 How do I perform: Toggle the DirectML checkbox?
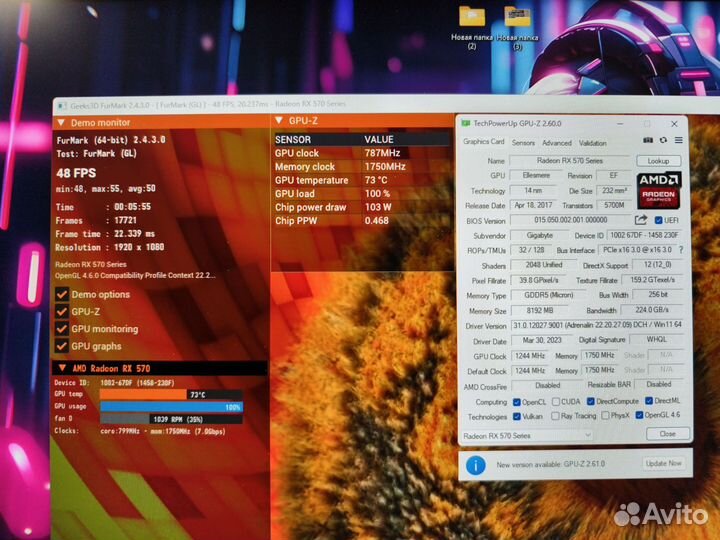[x=649, y=401]
